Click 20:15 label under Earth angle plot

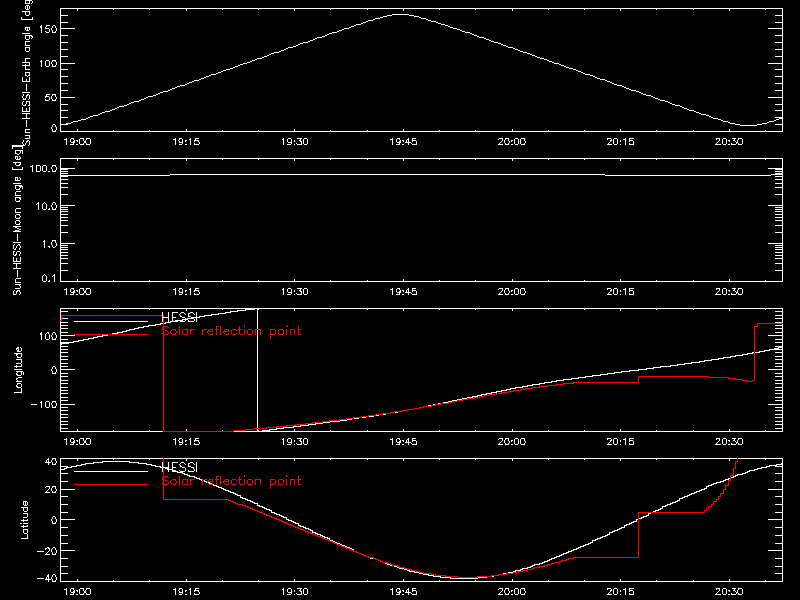(620, 141)
